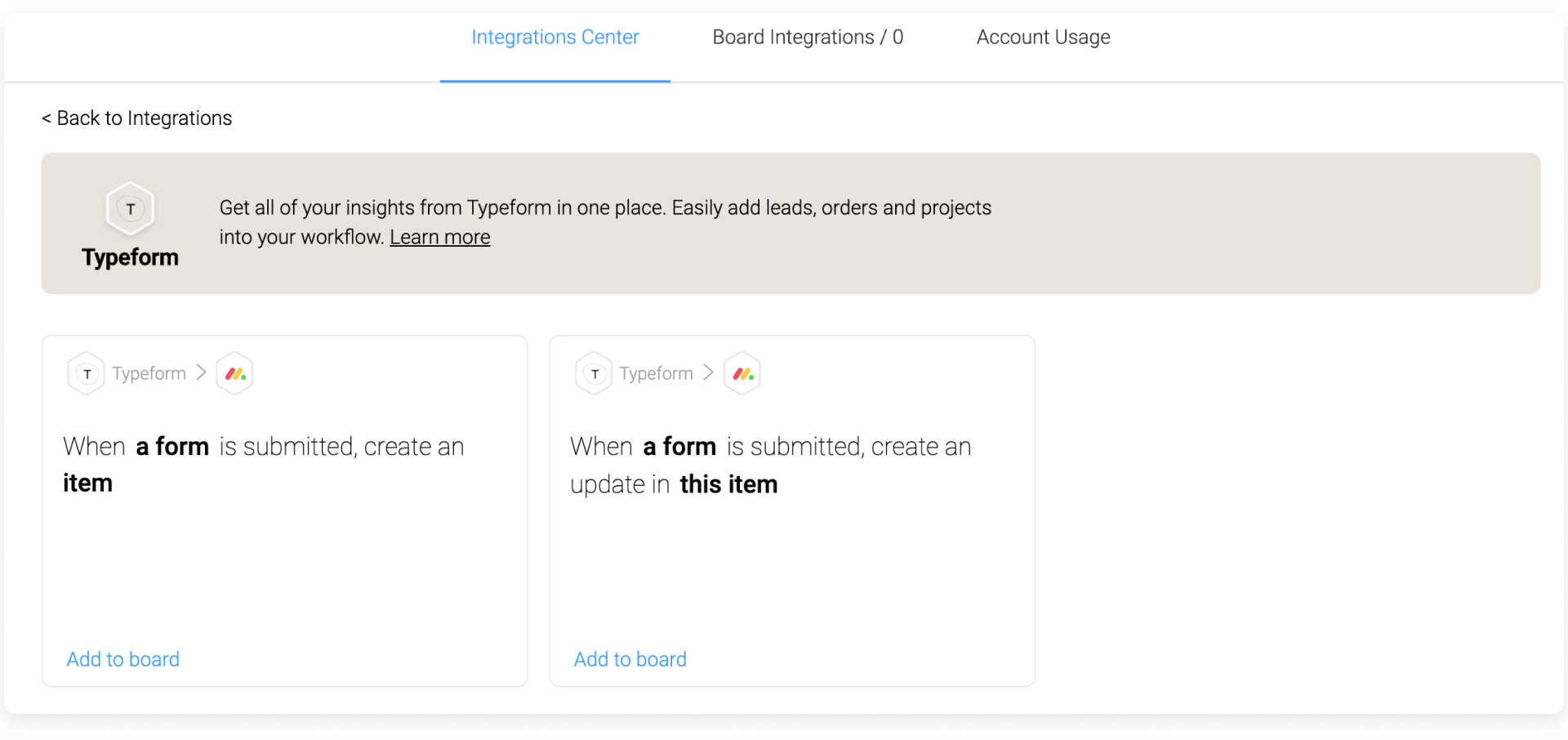Image resolution: width=1568 pixels, height=740 pixels.
Task: Click the bold Typeform title in banner
Action: (131, 257)
